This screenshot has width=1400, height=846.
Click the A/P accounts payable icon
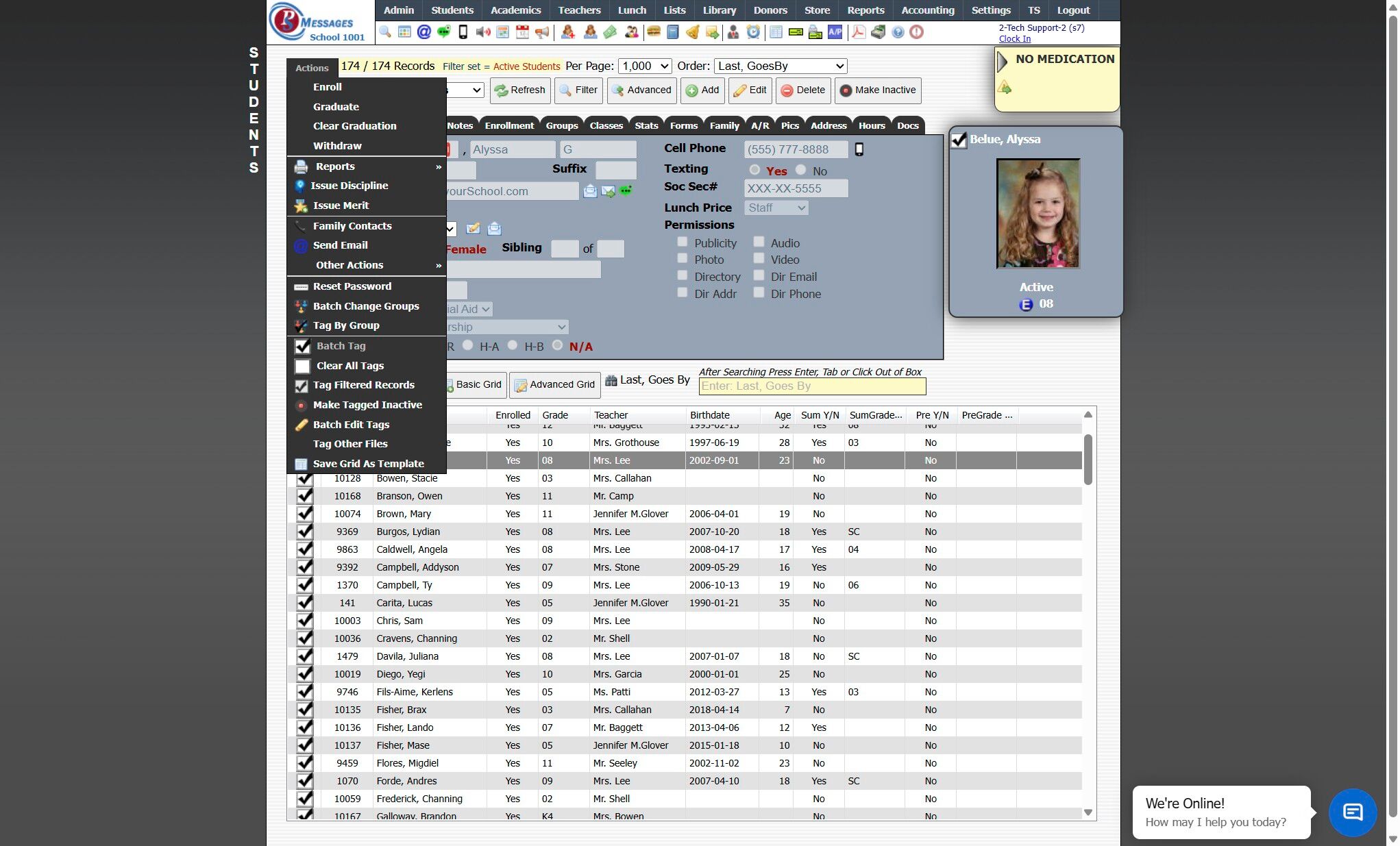point(835,32)
